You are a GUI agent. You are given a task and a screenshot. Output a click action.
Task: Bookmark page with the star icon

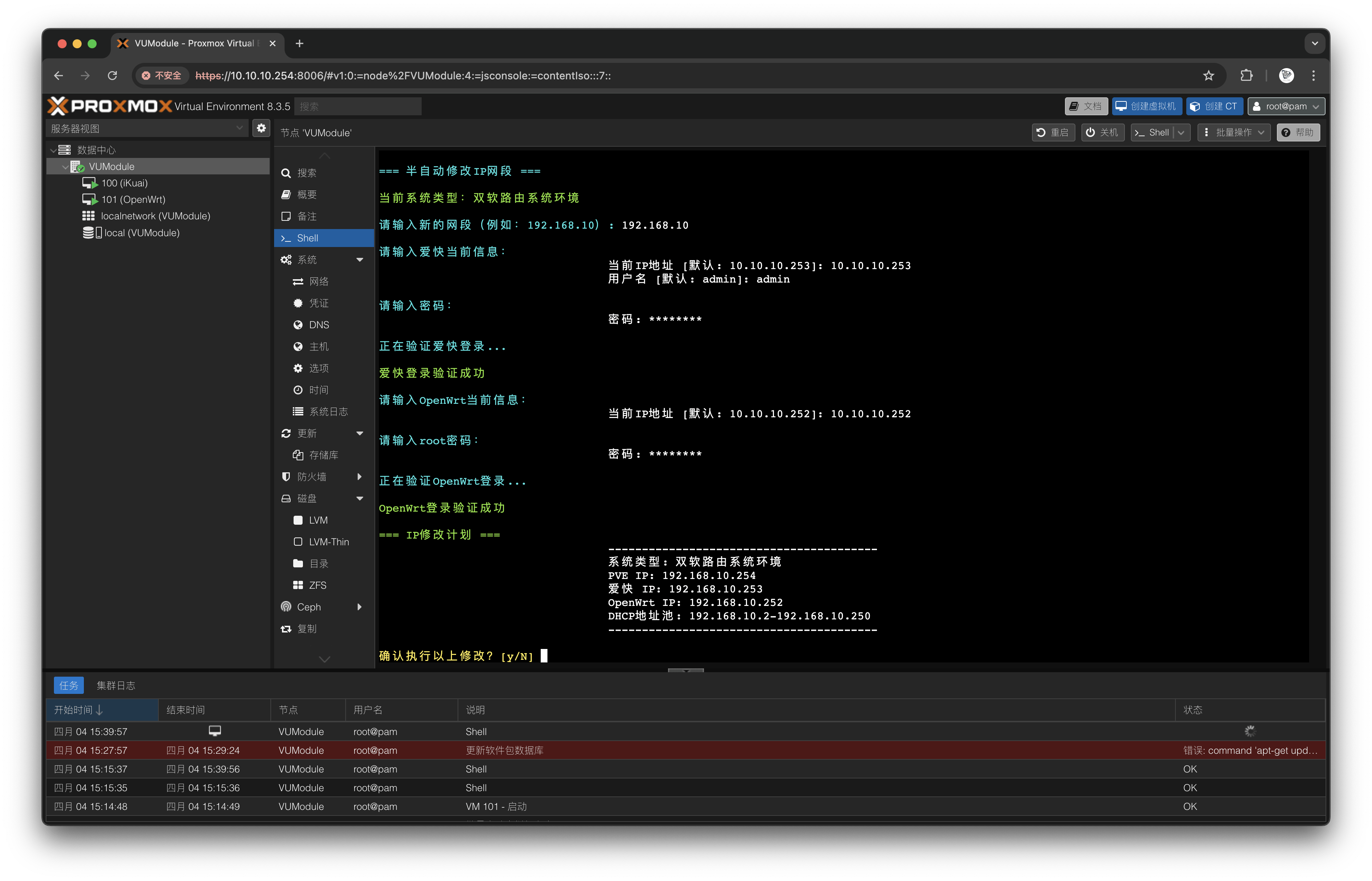(x=1208, y=76)
